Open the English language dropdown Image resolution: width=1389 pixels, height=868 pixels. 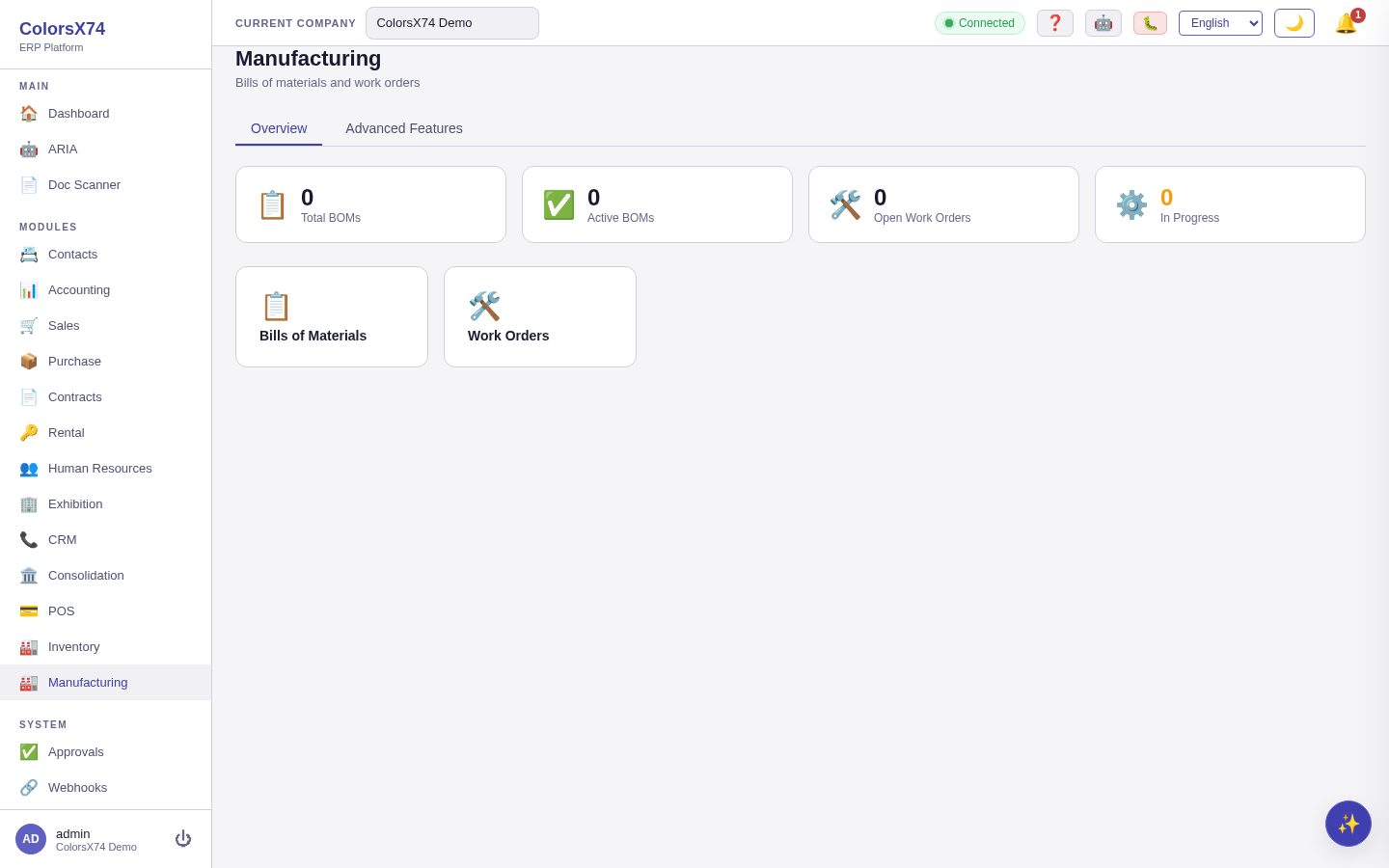coord(1220,23)
